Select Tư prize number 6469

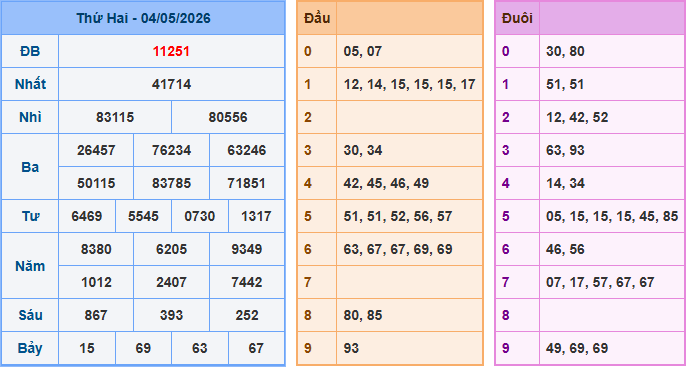86,216
